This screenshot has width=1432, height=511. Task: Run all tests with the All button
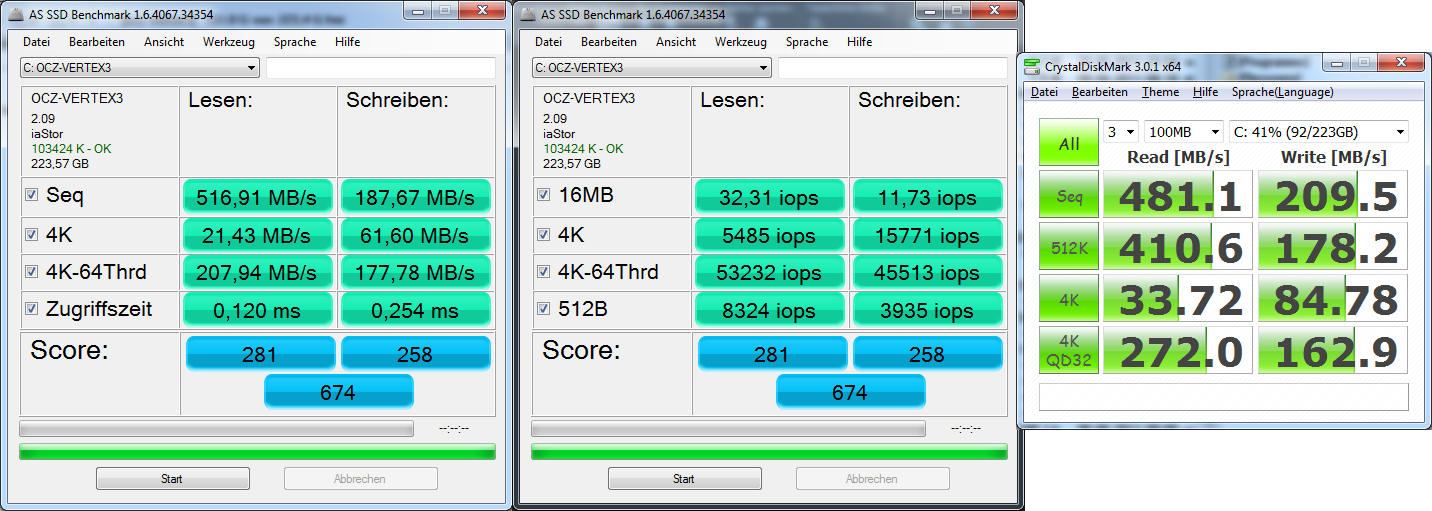pos(1068,143)
